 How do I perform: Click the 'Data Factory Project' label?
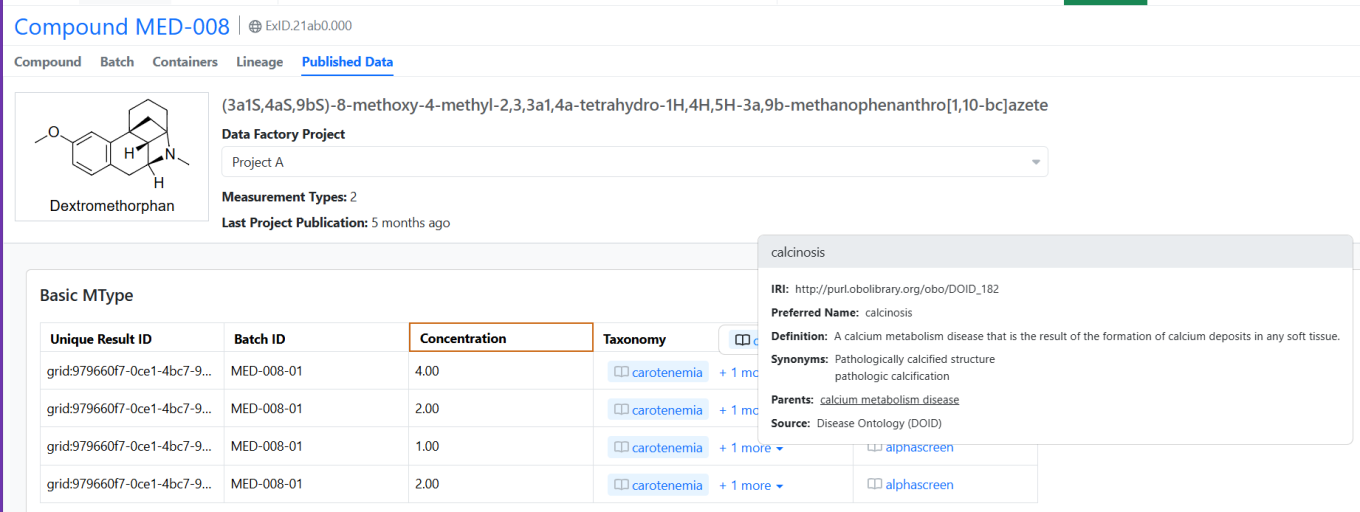pyautogui.click(x=283, y=134)
